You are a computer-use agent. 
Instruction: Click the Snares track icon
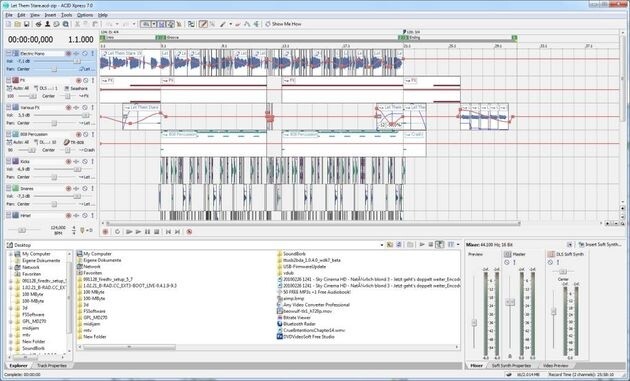[x=16, y=188]
